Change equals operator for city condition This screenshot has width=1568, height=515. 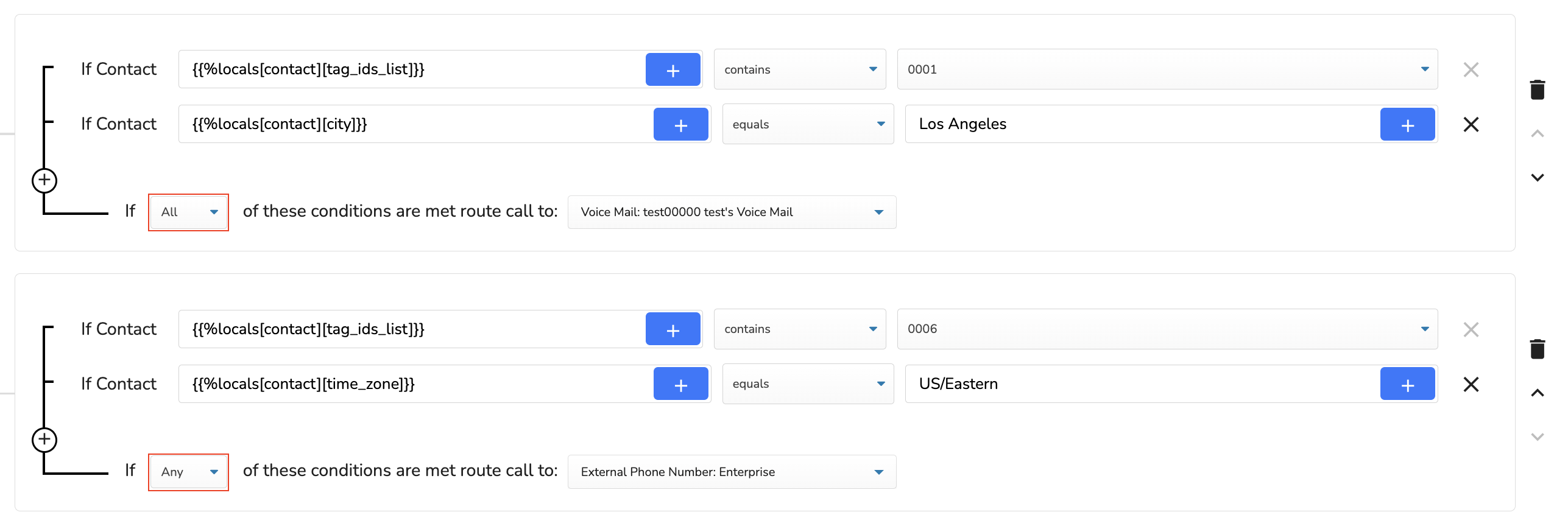click(808, 124)
